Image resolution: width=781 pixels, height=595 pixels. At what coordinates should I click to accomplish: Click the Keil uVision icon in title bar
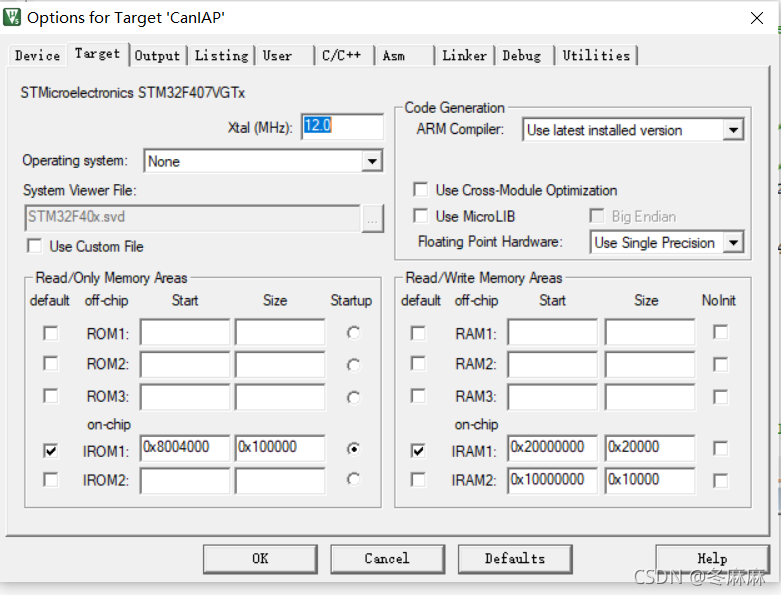12,17
